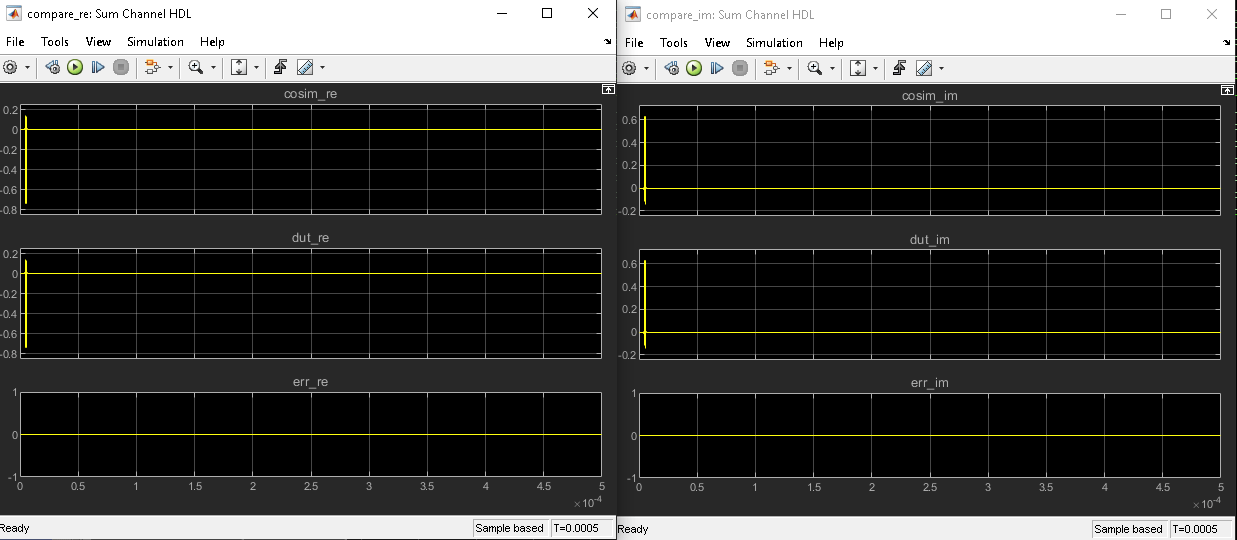
Task: Expand axes scaling dropdown arrow in compare_re
Action: [x=257, y=68]
